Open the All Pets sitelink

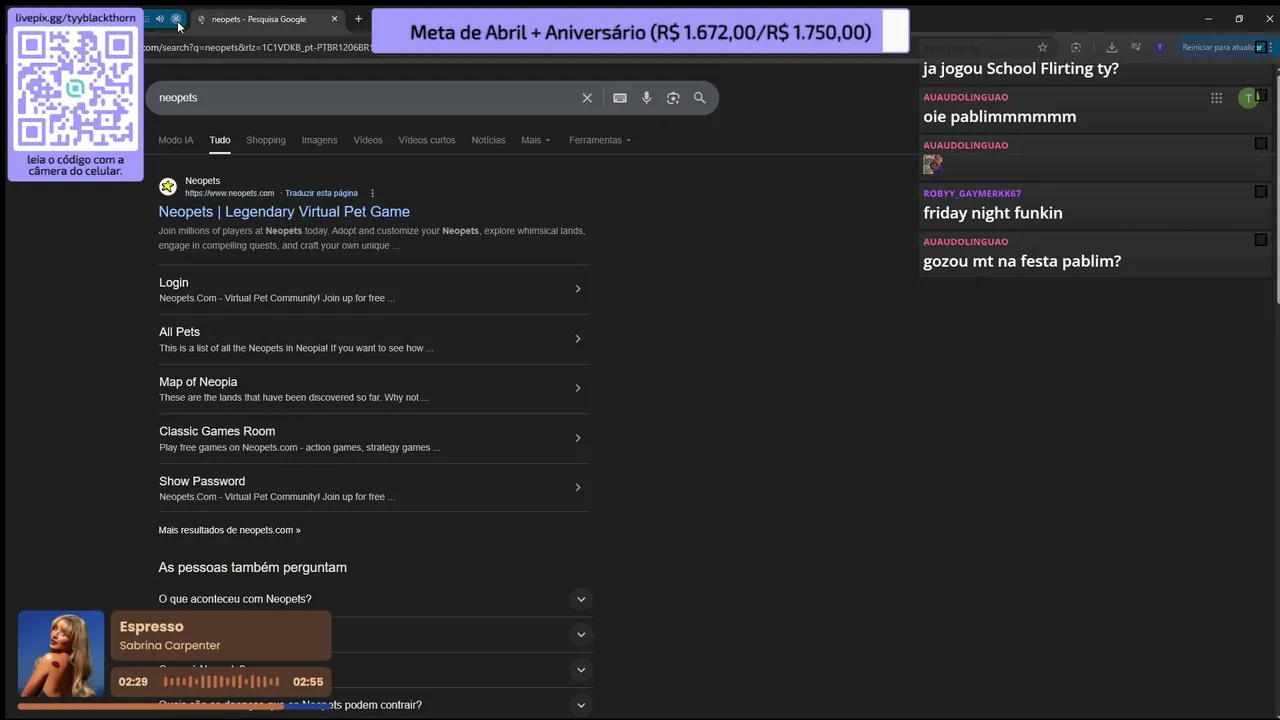pos(180,332)
